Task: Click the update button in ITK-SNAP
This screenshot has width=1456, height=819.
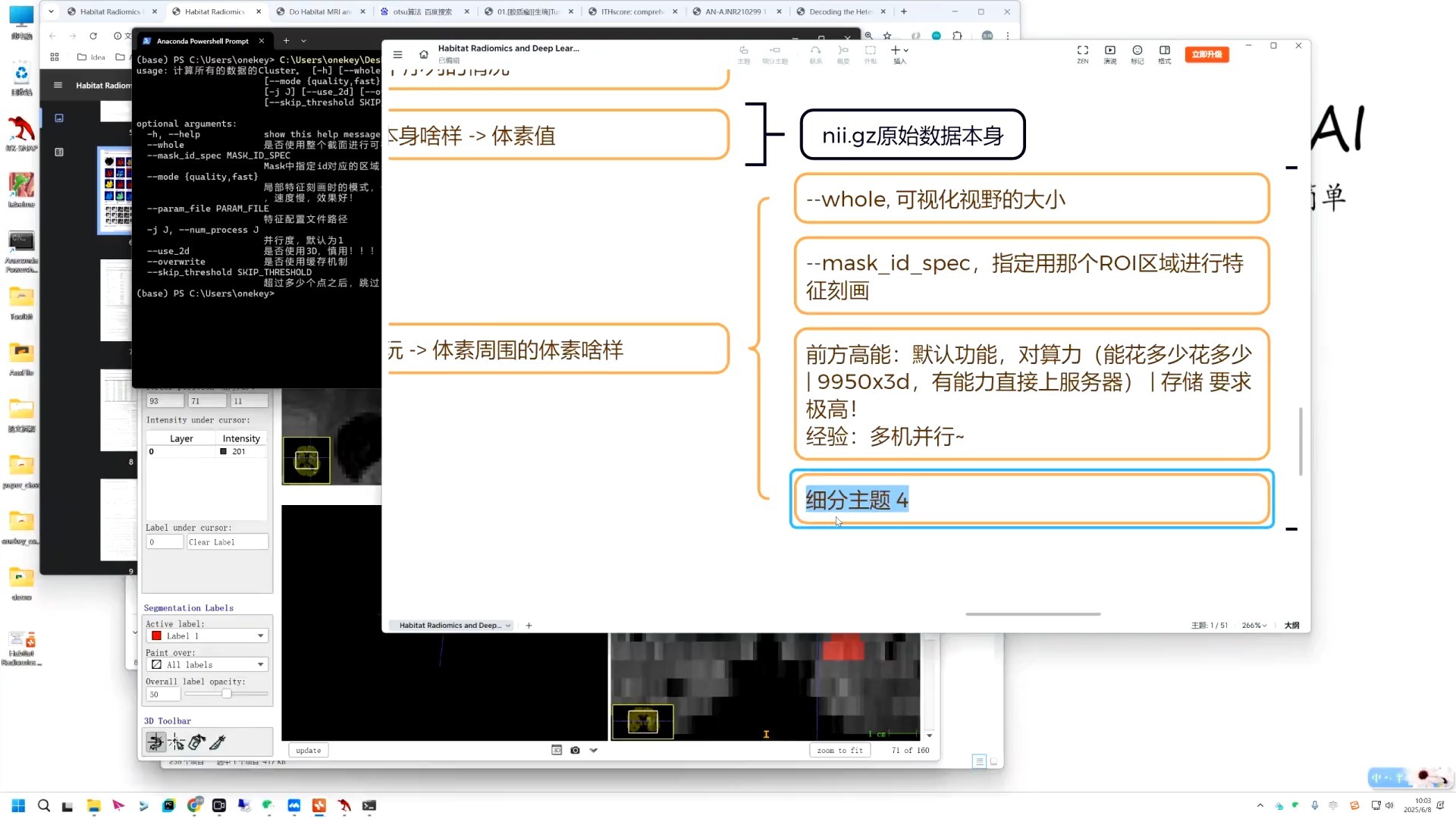Action: point(308,750)
